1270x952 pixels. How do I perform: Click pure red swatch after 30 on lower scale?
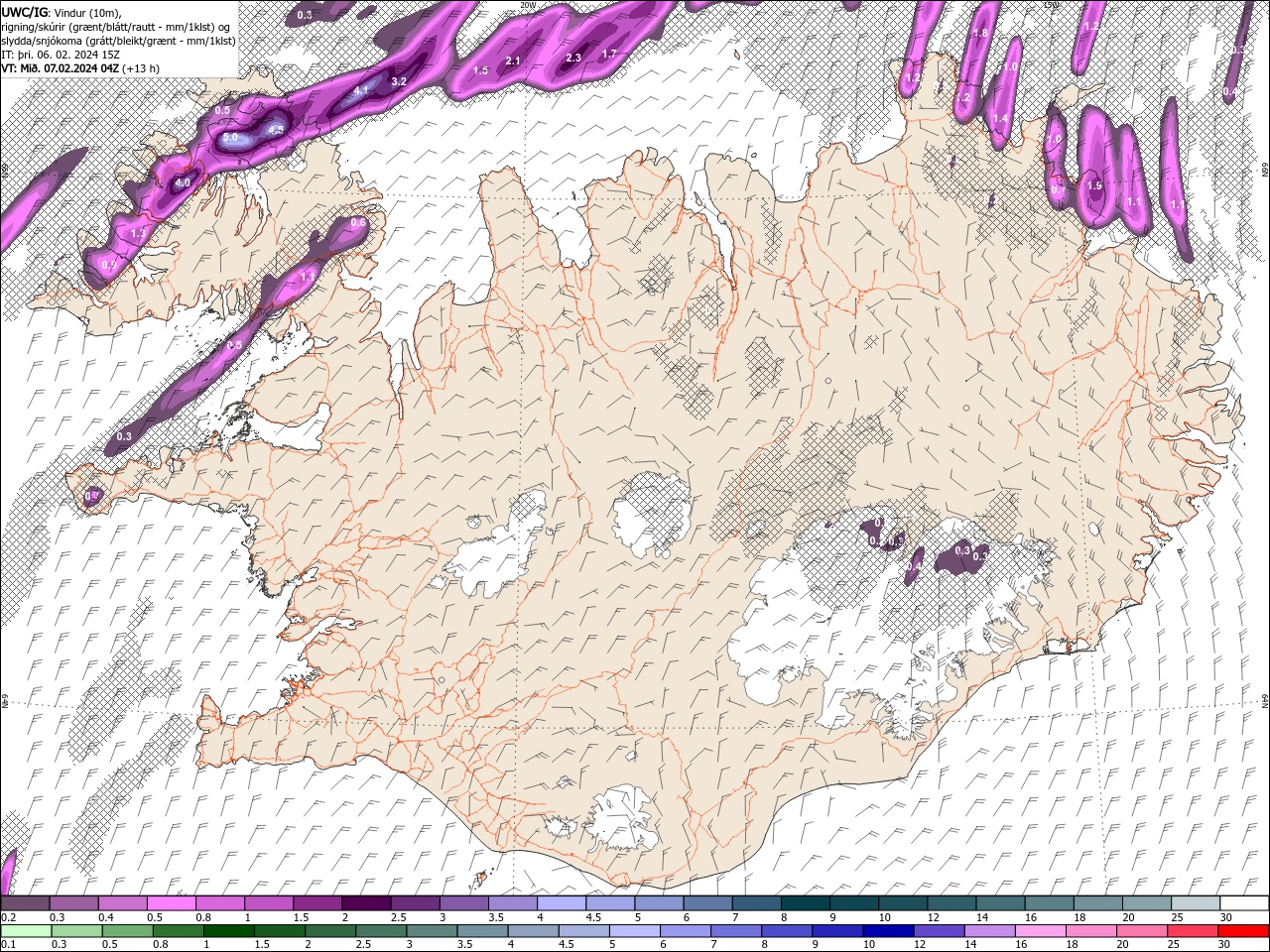pyautogui.click(x=1243, y=931)
